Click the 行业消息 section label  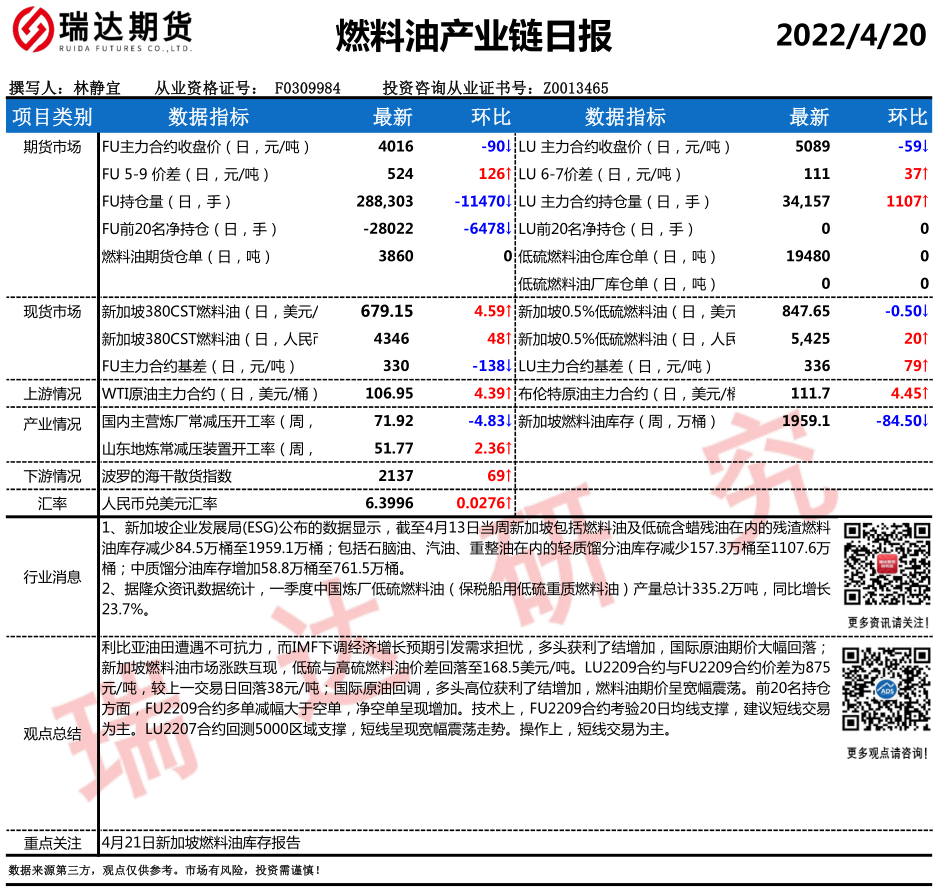point(51,577)
